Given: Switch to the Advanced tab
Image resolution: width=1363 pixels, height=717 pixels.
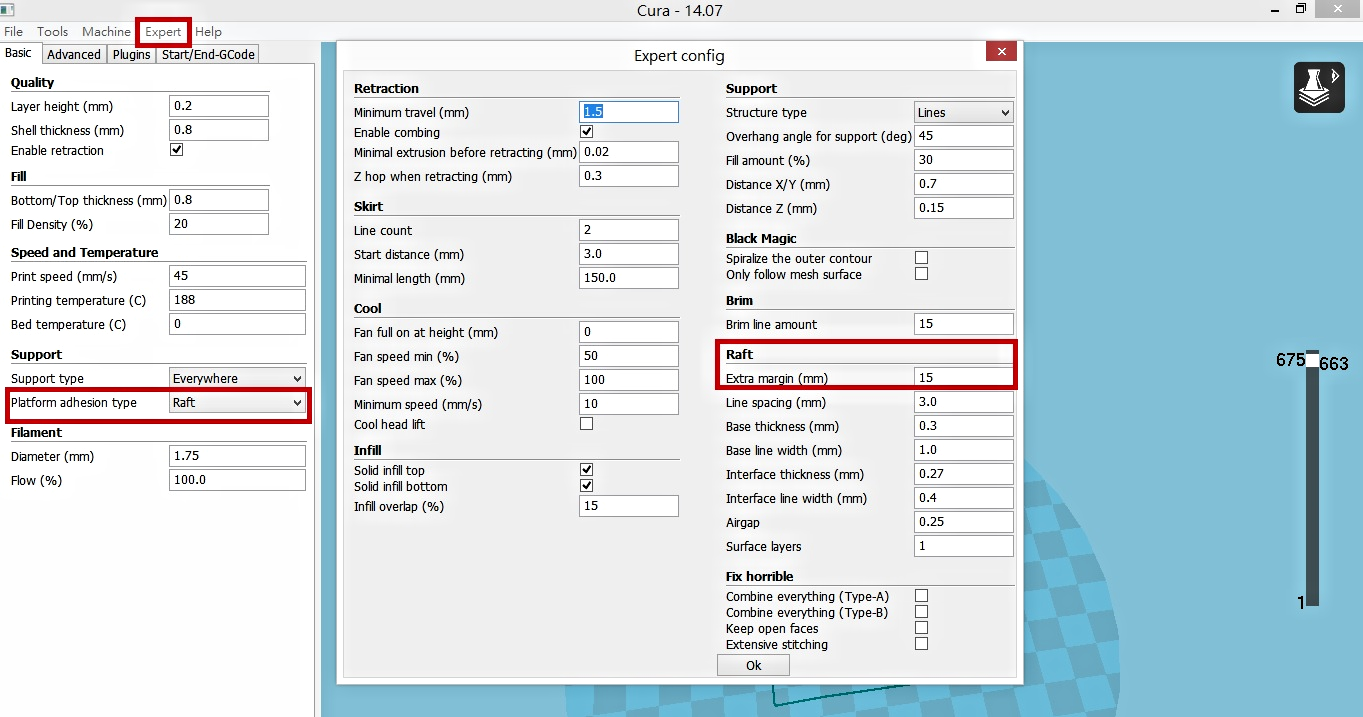Looking at the screenshot, I should point(74,54).
